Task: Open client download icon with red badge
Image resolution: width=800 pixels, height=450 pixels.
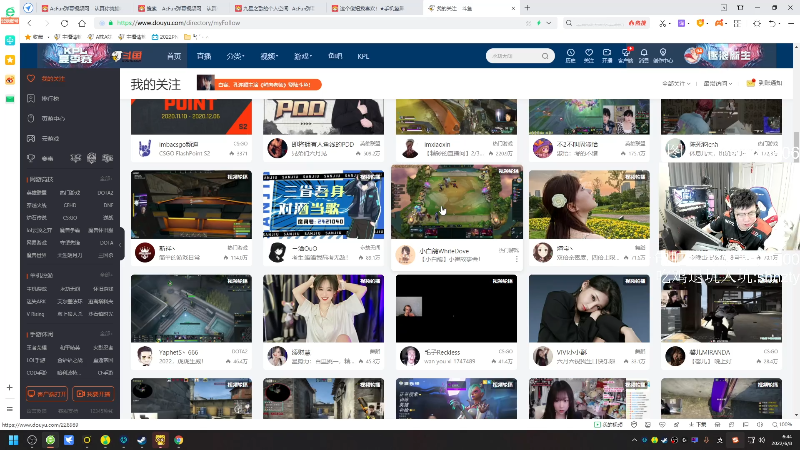Action: 626,55
